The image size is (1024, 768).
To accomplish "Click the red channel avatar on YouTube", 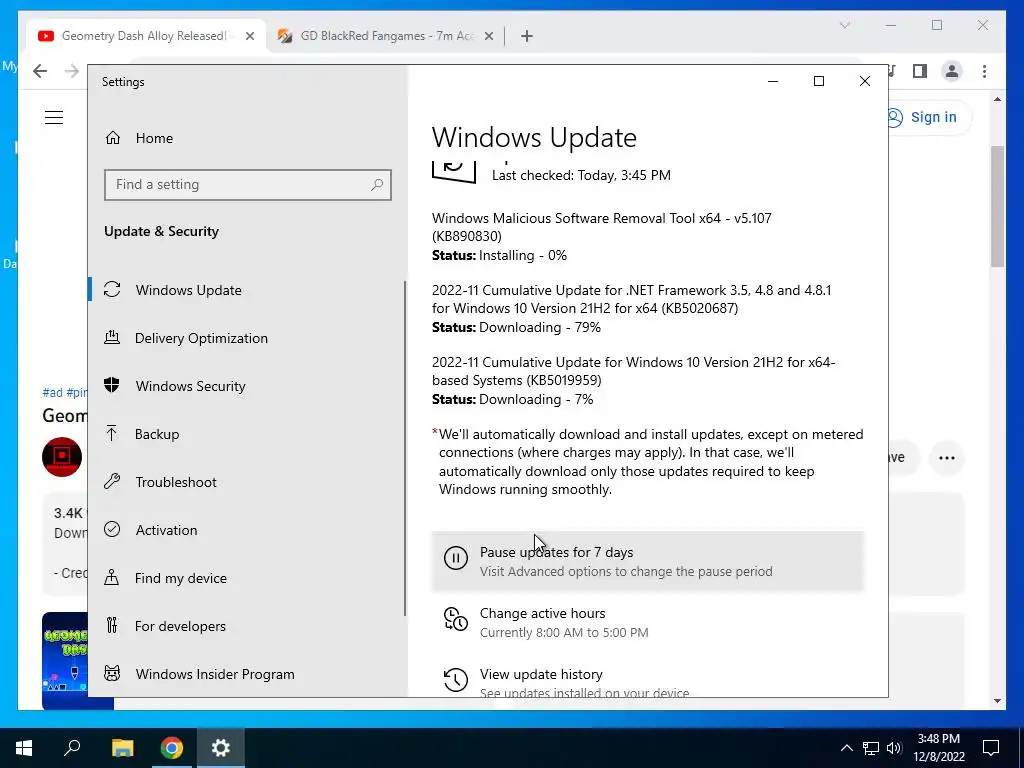I will click(62, 457).
